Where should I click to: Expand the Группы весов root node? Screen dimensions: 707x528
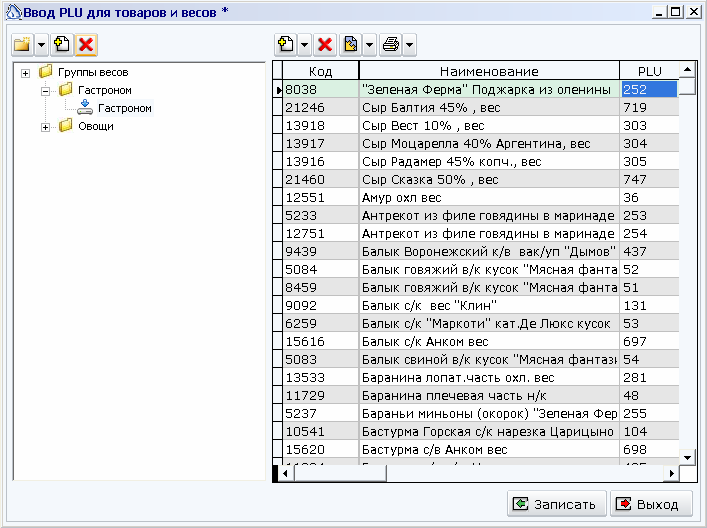26,73
